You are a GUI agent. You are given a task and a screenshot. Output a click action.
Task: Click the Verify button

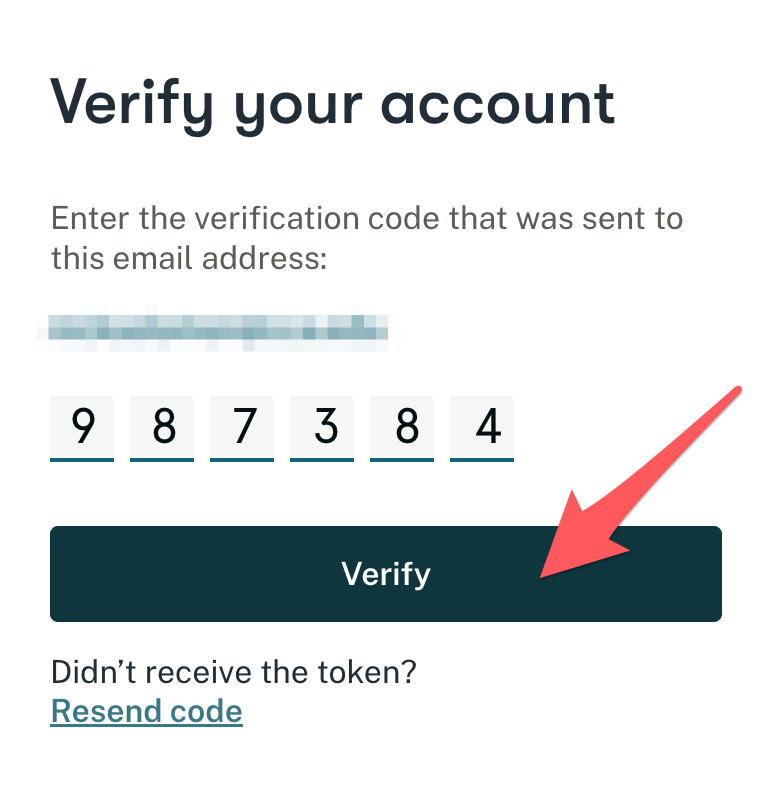coord(386,573)
